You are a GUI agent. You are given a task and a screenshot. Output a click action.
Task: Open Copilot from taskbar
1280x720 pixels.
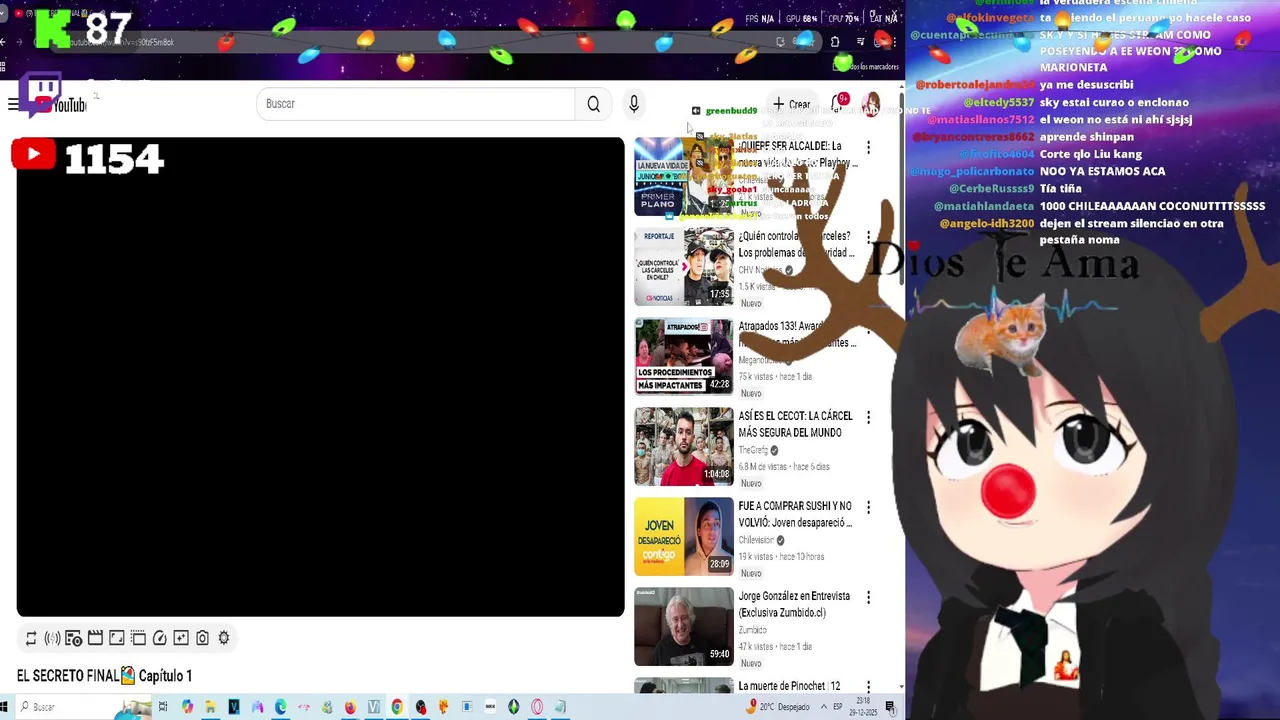(187, 707)
